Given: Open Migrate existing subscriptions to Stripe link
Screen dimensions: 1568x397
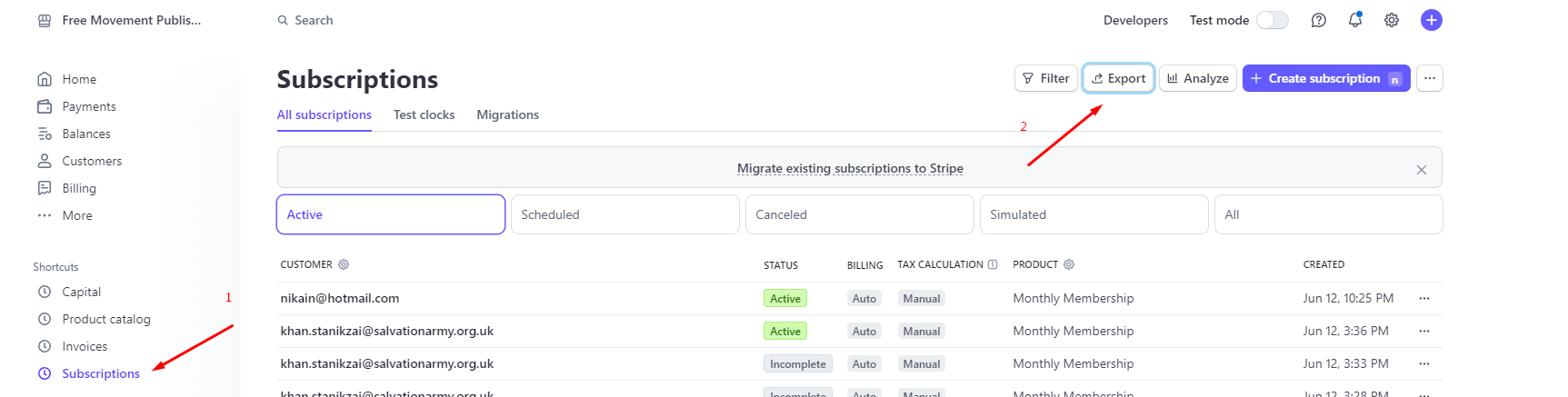Looking at the screenshot, I should (849, 168).
